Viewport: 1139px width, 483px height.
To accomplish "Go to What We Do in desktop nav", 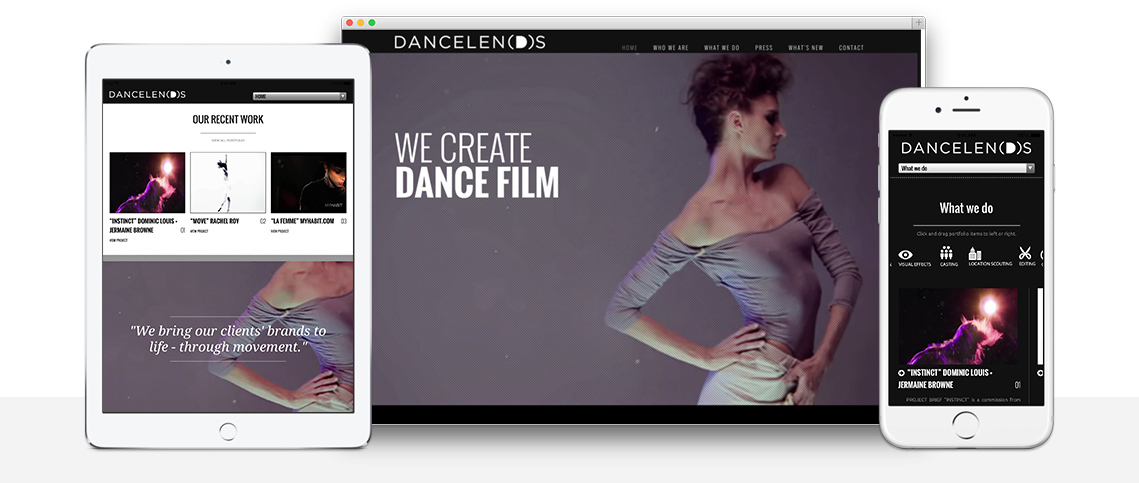I will click(721, 48).
